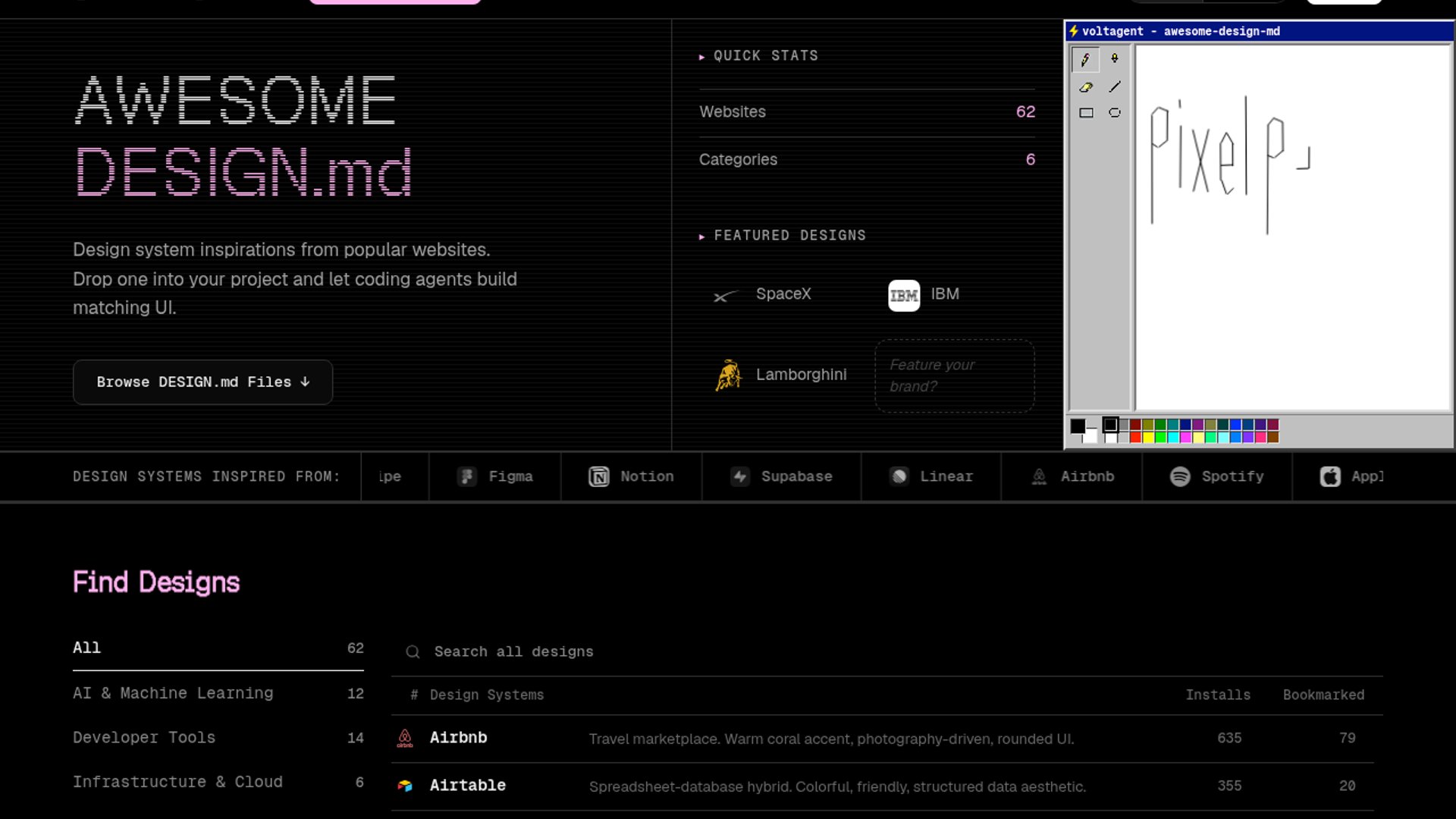Select the All category filter
1456x819 pixels.
[86, 648]
